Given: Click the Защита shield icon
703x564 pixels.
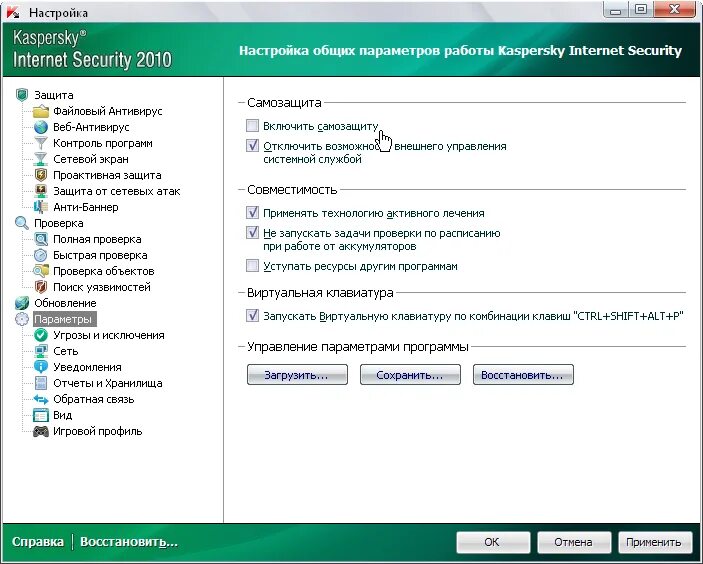Looking at the screenshot, I should 22,95.
